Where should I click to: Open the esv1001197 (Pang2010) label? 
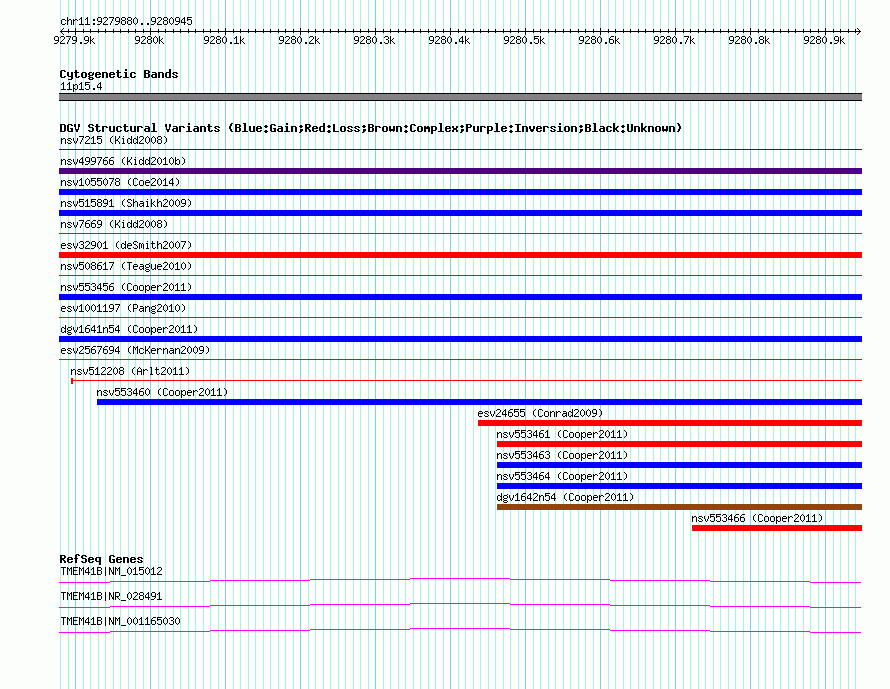point(123,308)
